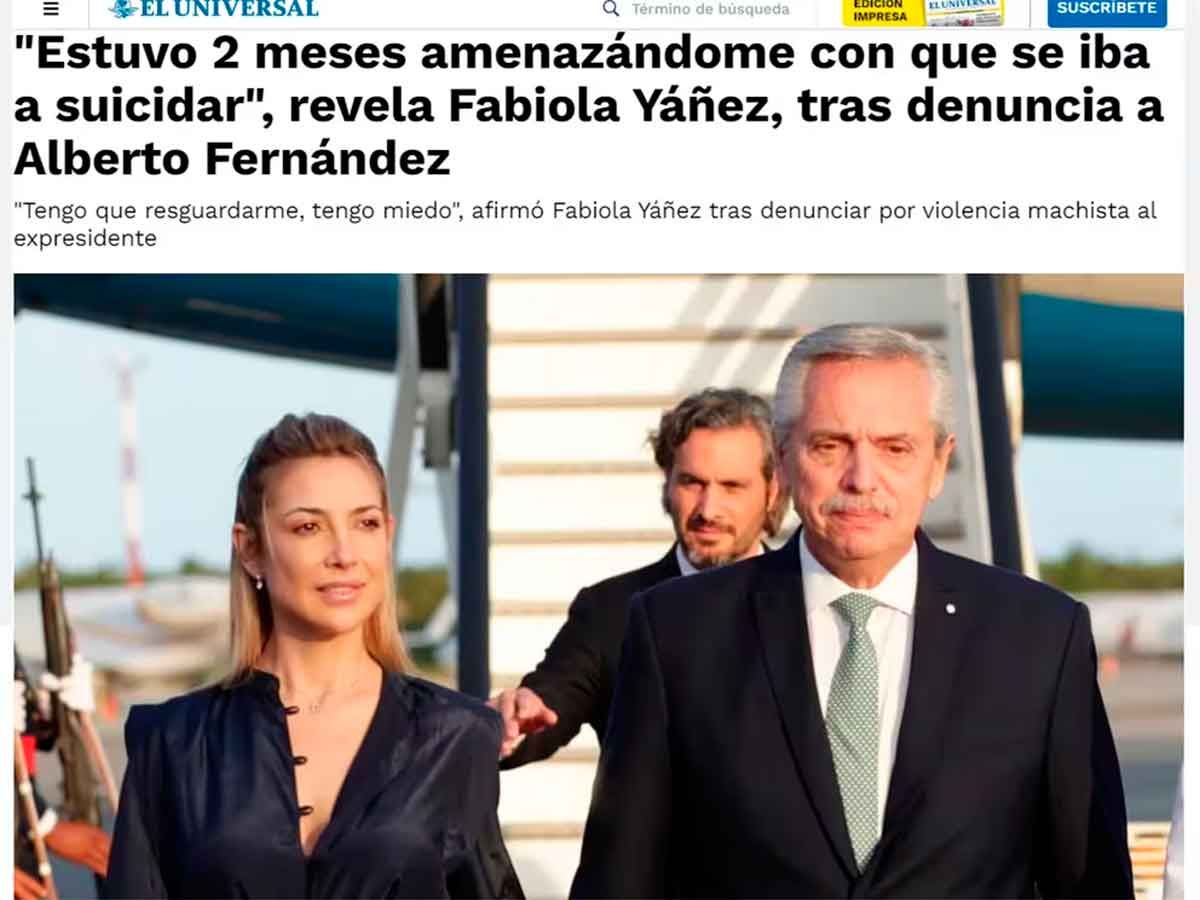The image size is (1200, 900).
Task: Click "Alberto Fernández" in the headline
Action: (232, 158)
